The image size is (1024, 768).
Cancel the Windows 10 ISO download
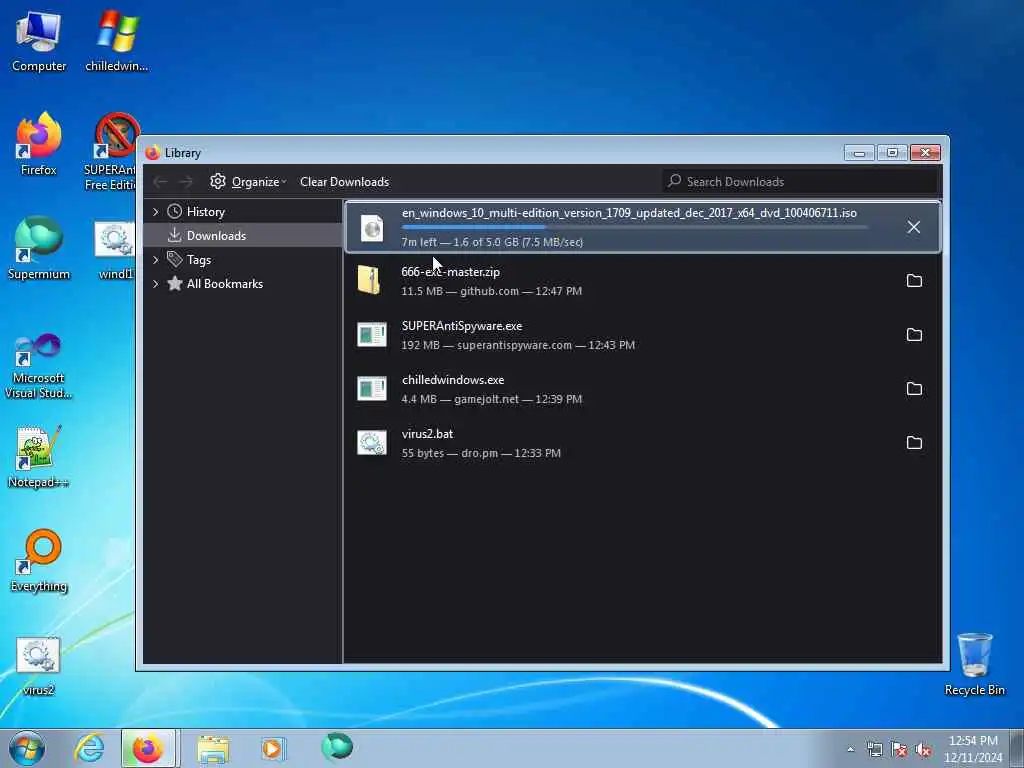pos(914,227)
